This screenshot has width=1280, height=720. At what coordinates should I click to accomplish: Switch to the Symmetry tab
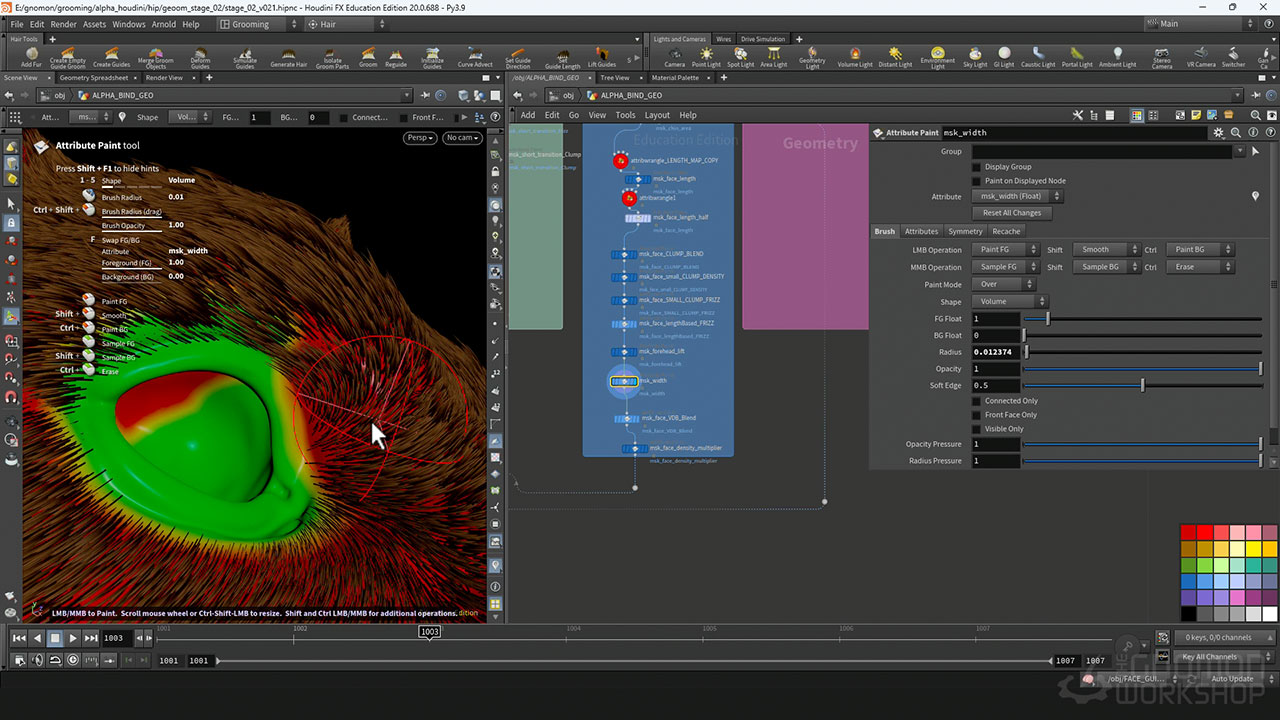click(x=965, y=231)
